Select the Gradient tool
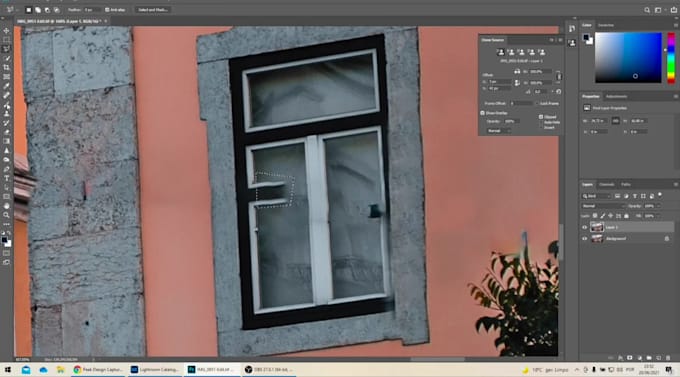The width and height of the screenshot is (680, 377). 7,141
